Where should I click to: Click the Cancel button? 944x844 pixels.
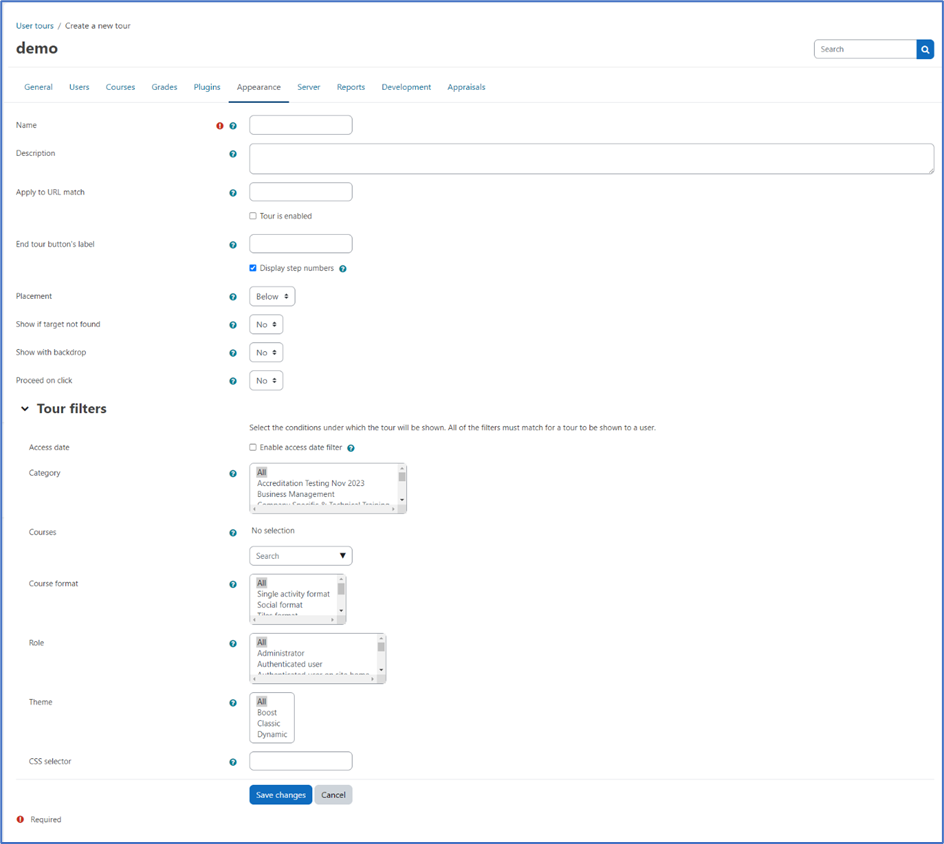333,795
